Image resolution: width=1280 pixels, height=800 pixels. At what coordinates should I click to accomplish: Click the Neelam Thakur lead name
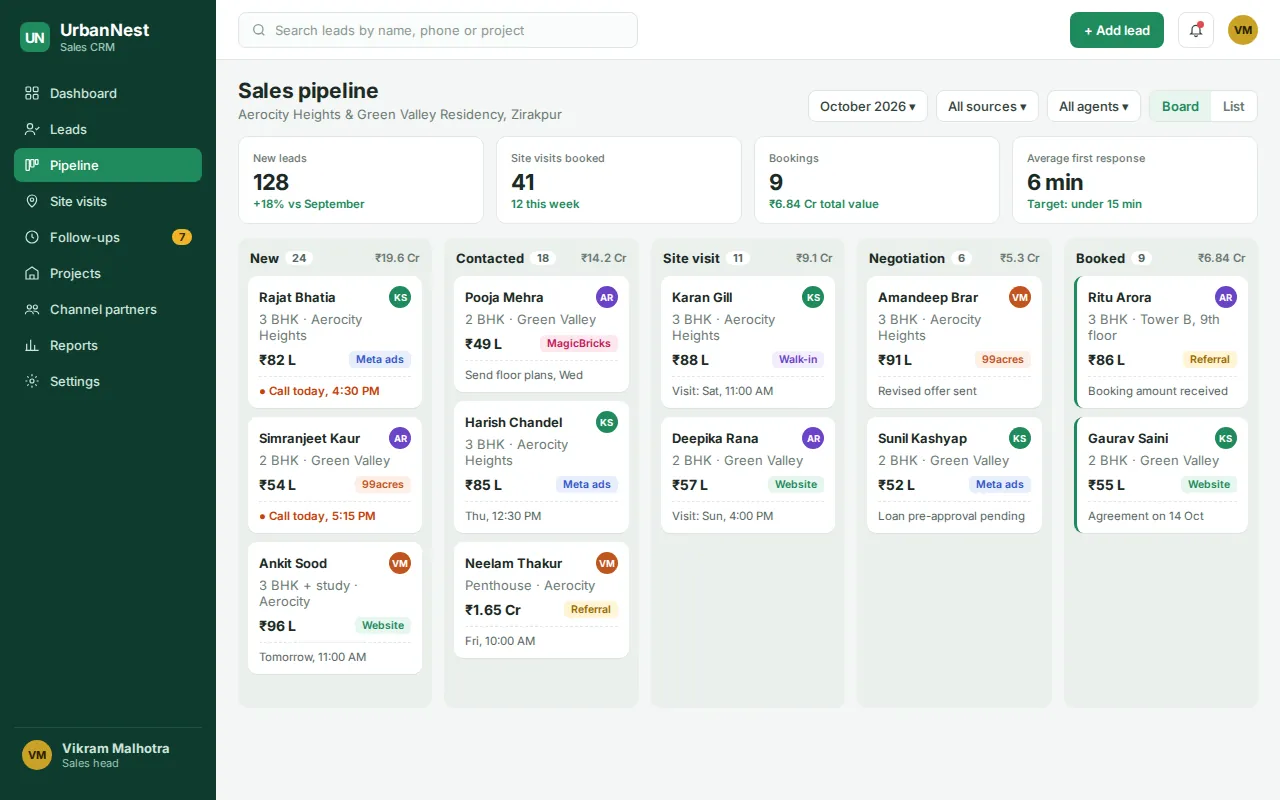click(513, 563)
